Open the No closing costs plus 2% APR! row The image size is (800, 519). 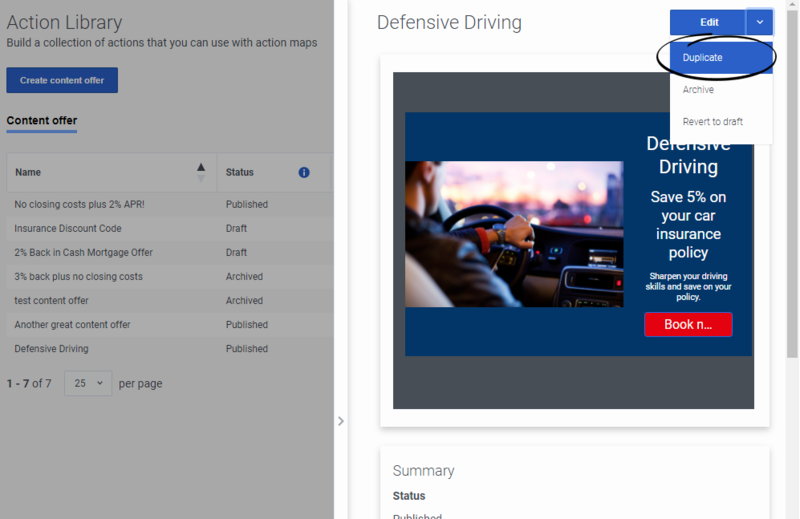[170, 204]
